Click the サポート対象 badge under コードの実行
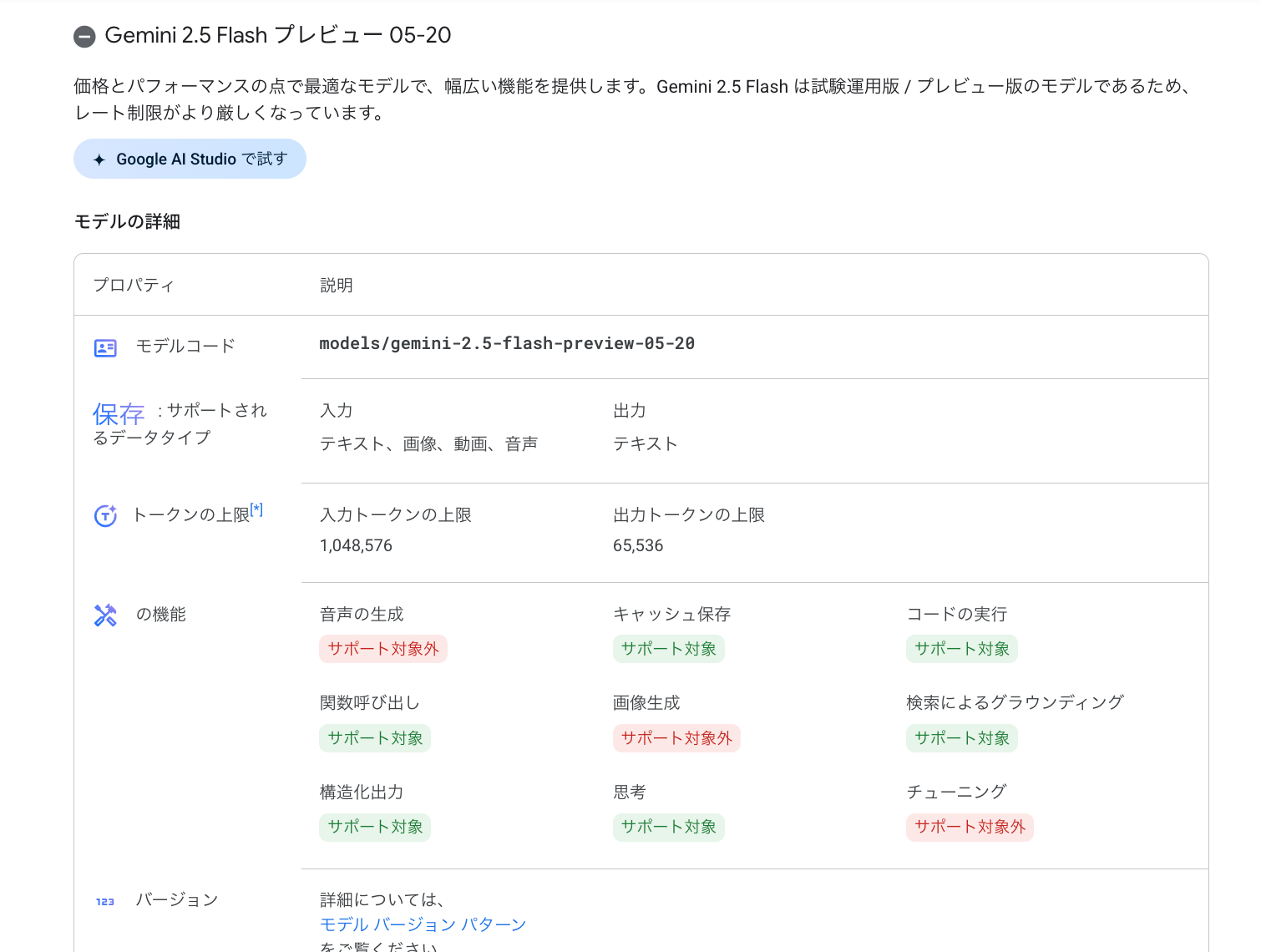The width and height of the screenshot is (1261, 952). (962, 649)
